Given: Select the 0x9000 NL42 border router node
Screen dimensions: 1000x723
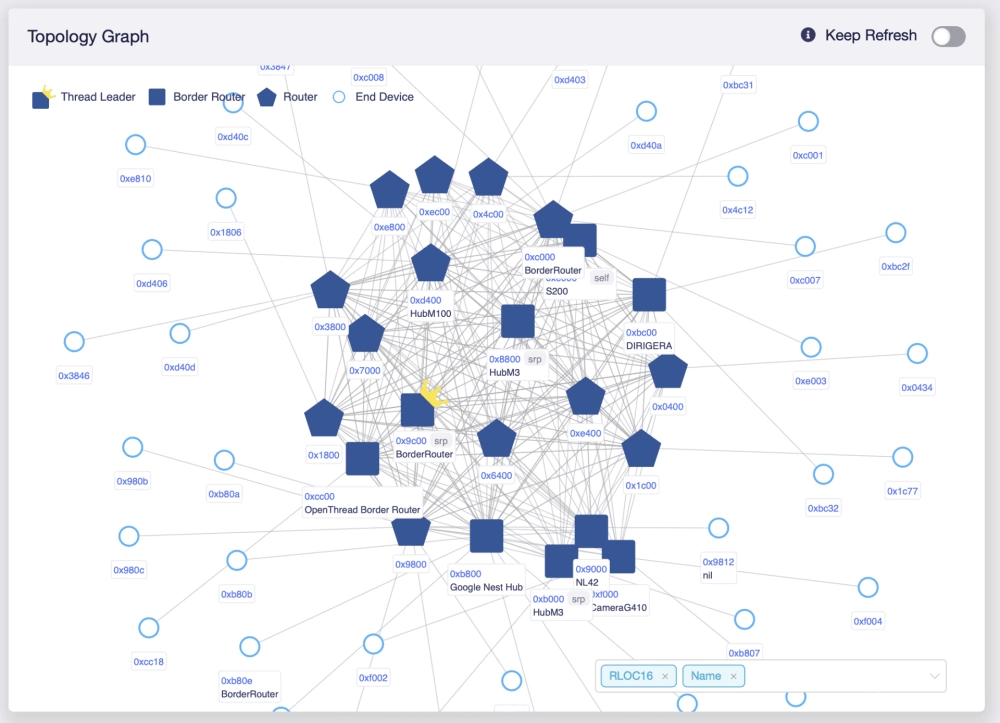Looking at the screenshot, I should [x=591, y=532].
